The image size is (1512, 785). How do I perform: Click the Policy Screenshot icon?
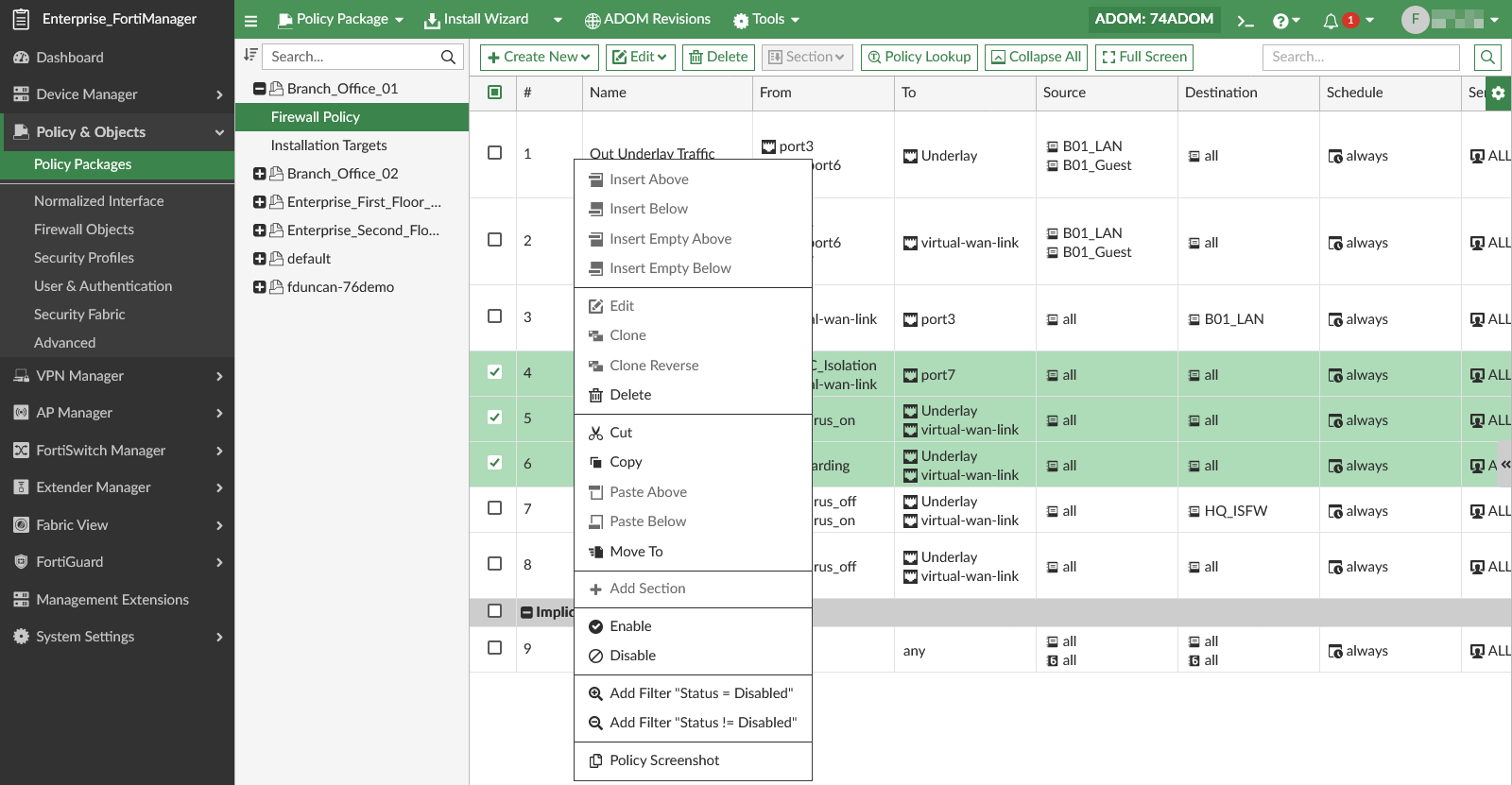pyautogui.click(x=595, y=760)
